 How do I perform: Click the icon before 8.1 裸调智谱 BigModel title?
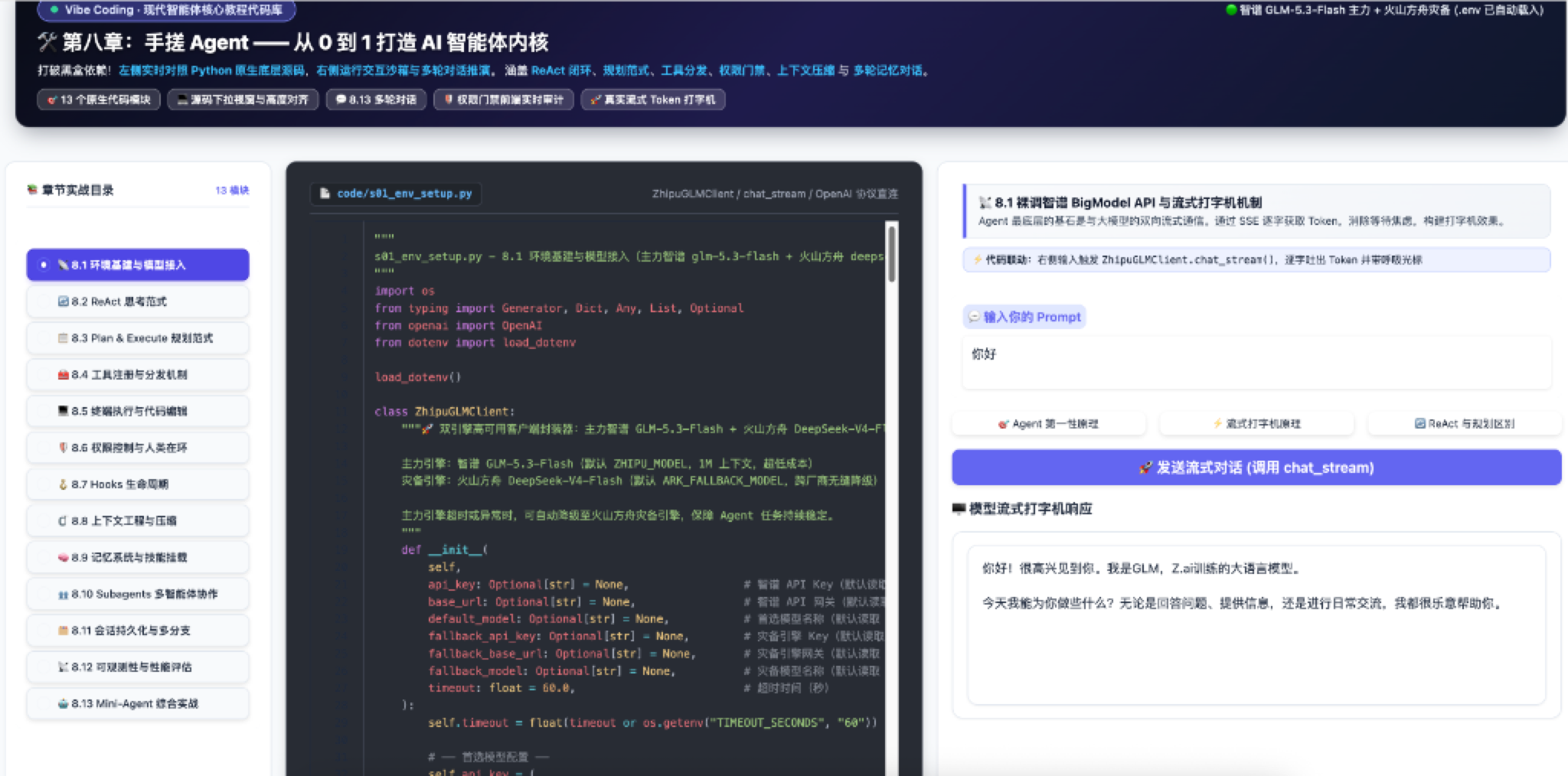point(985,202)
